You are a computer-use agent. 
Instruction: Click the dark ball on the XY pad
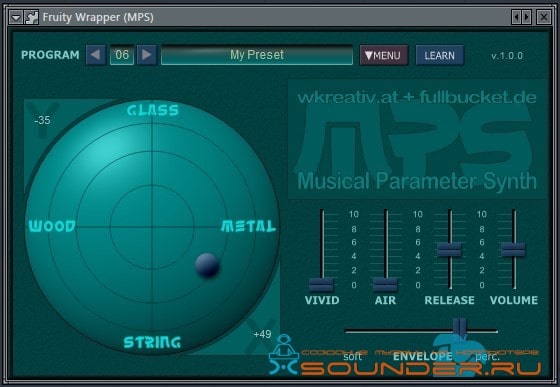point(207,265)
